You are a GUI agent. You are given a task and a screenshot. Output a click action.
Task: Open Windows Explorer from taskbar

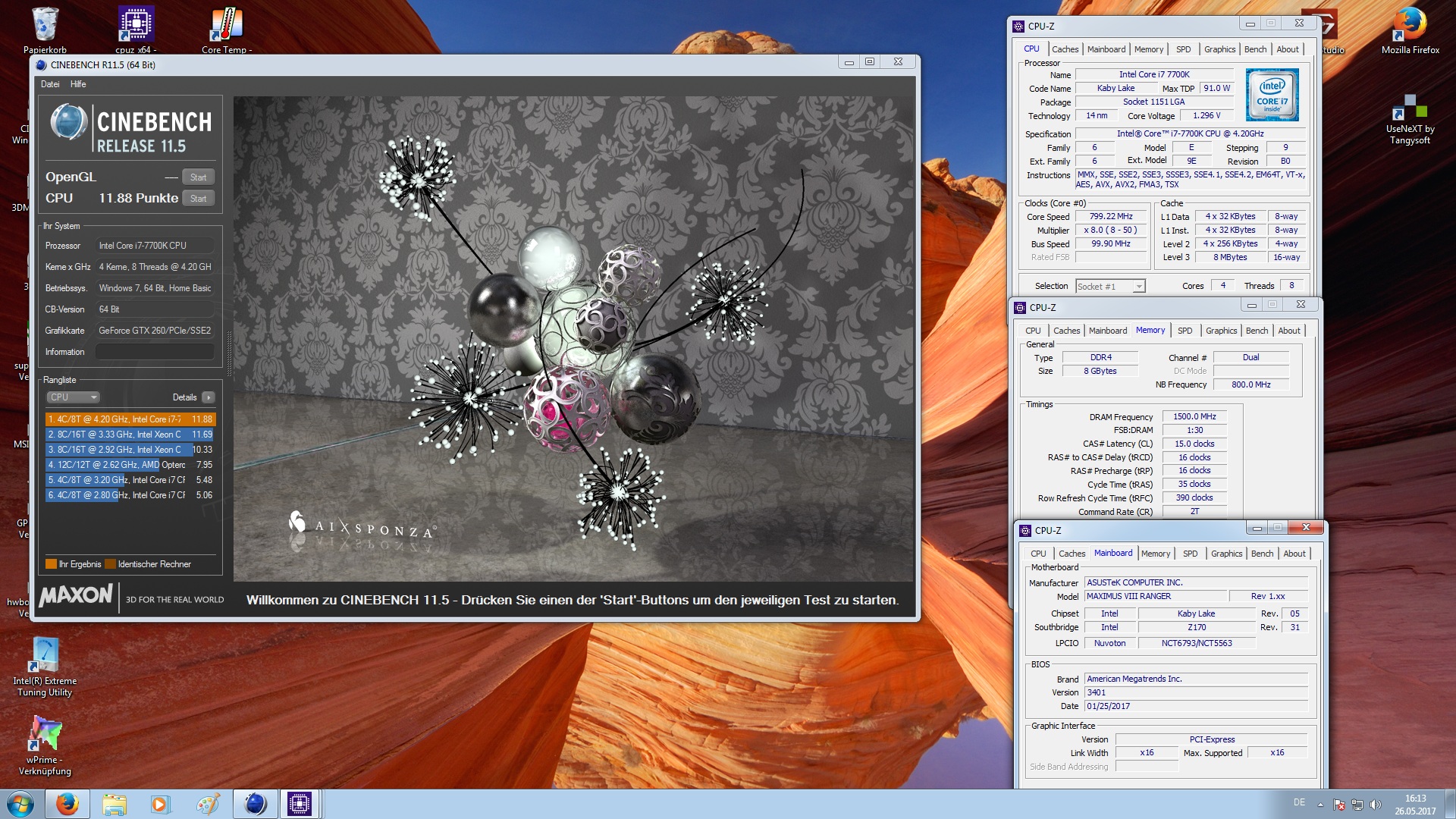(115, 804)
